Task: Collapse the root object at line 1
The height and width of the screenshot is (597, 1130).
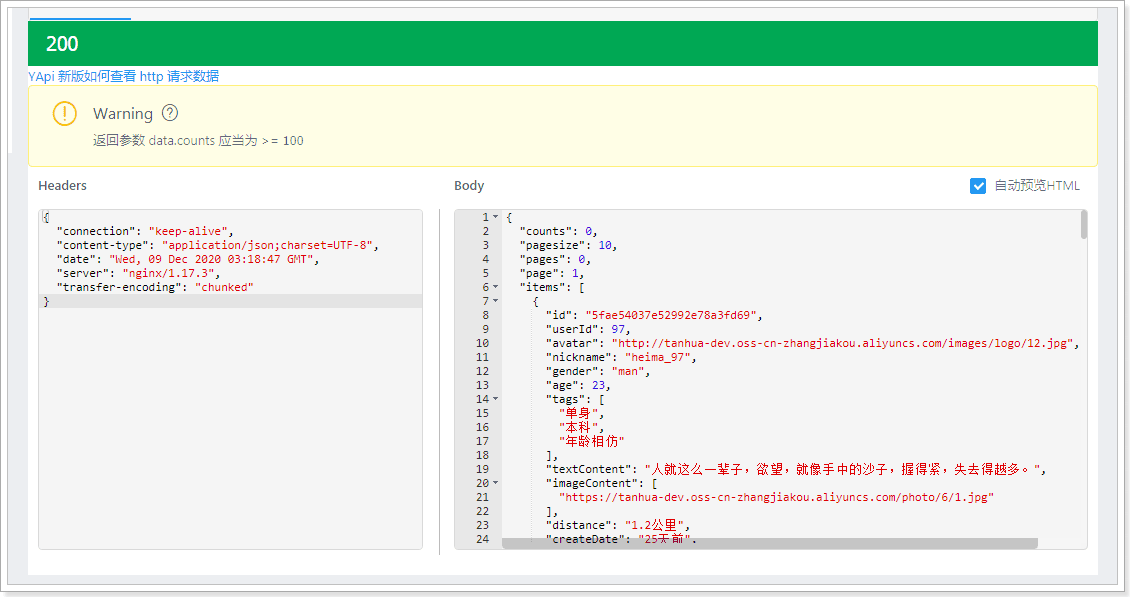Action: click(495, 217)
